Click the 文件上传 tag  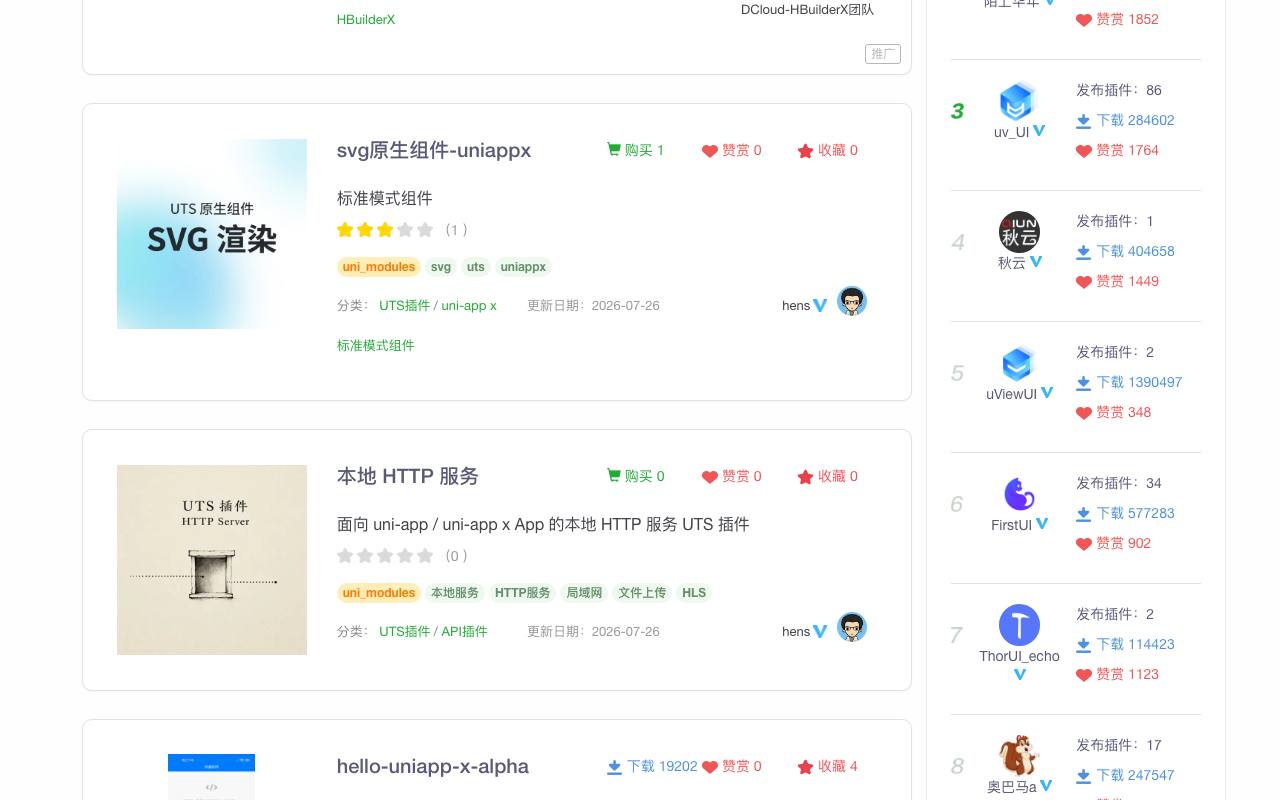642,593
